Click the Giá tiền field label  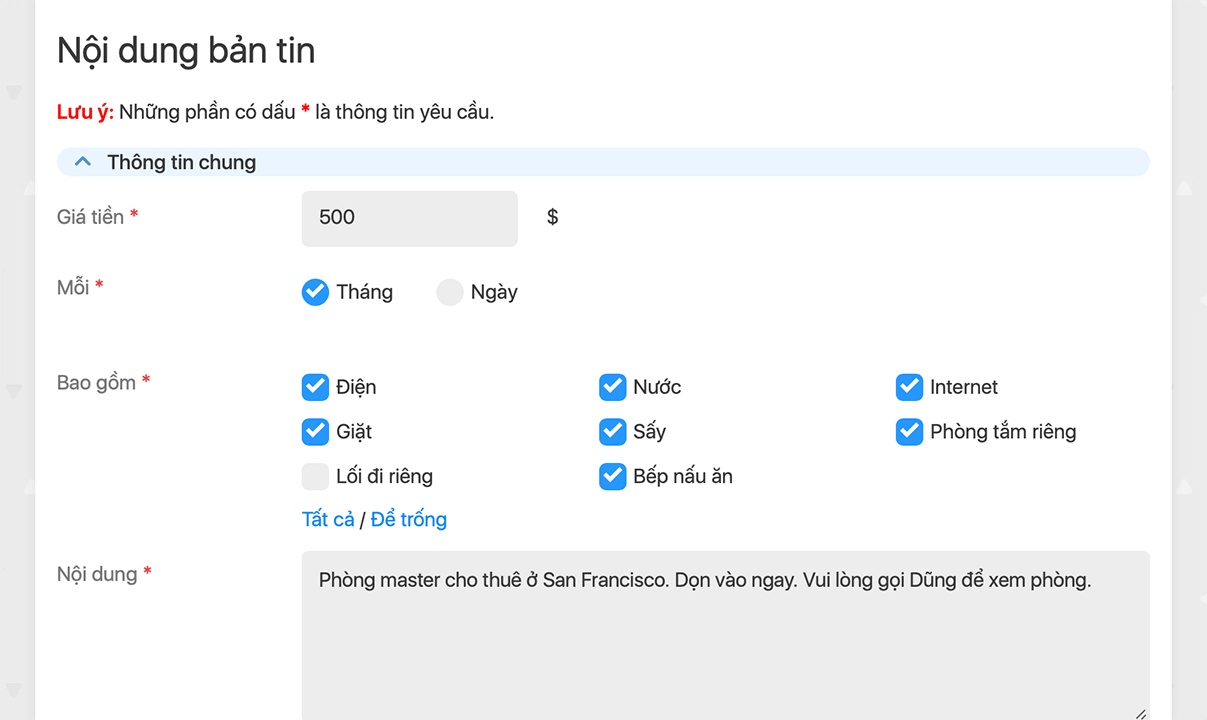(x=90, y=217)
